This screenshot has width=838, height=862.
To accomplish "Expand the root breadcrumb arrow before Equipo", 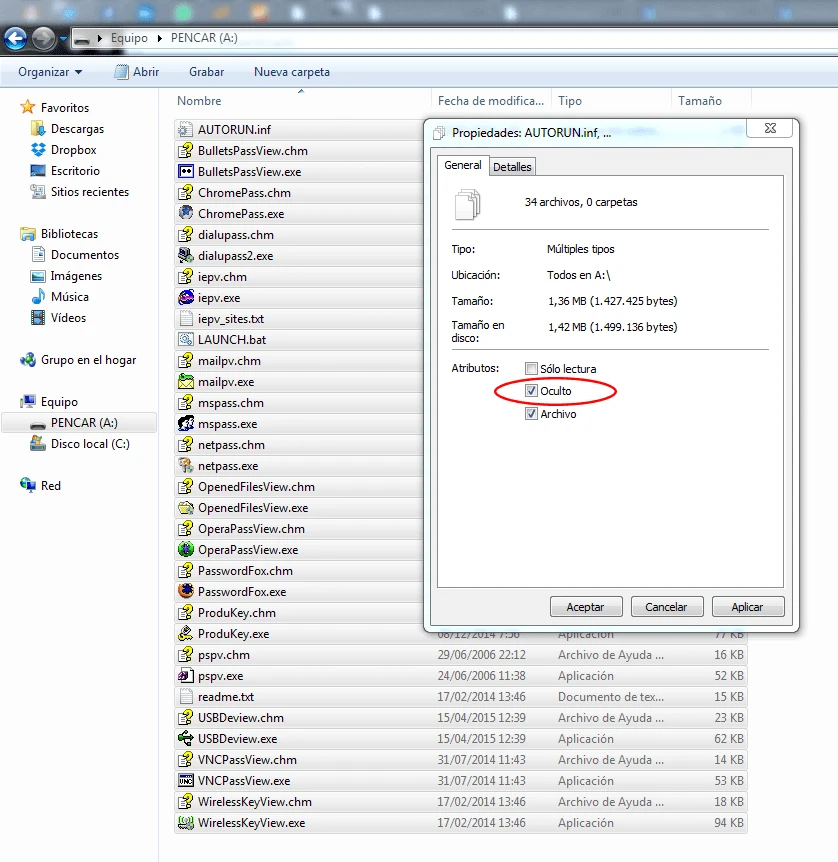I will [100, 38].
